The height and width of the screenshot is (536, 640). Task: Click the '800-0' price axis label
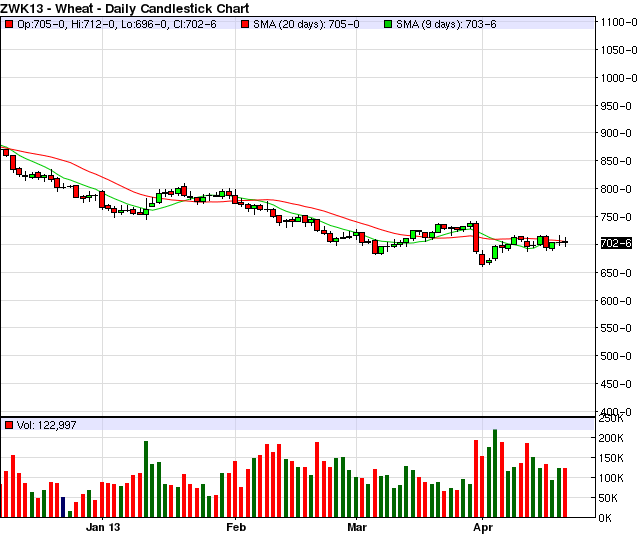click(616, 189)
